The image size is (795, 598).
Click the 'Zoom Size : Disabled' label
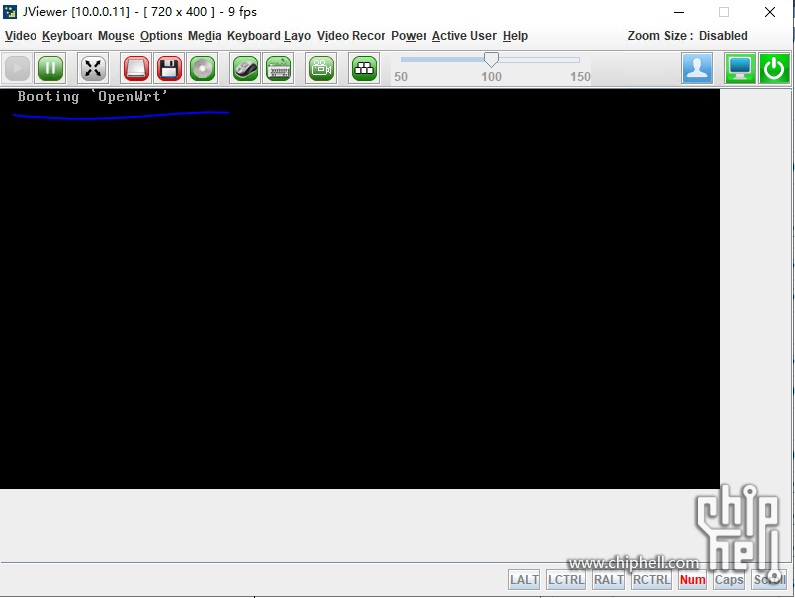(x=688, y=36)
